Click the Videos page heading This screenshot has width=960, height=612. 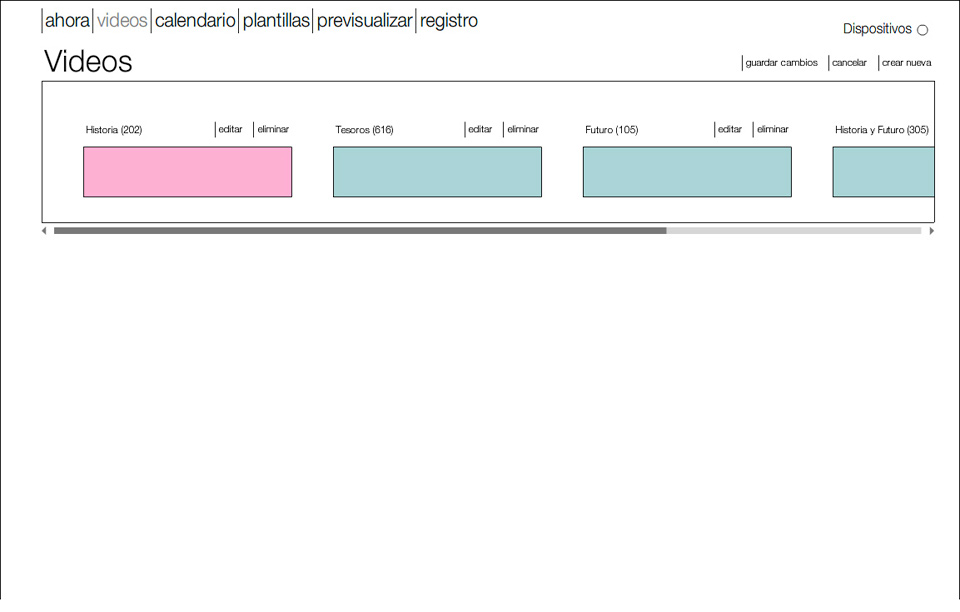(88, 61)
